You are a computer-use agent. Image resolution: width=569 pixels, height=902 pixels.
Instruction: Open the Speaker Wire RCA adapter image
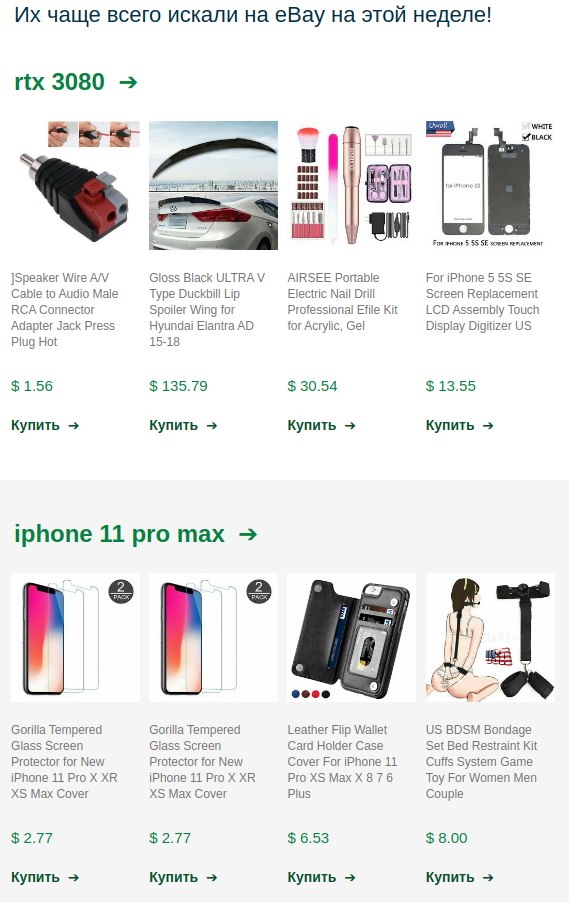tap(75, 185)
